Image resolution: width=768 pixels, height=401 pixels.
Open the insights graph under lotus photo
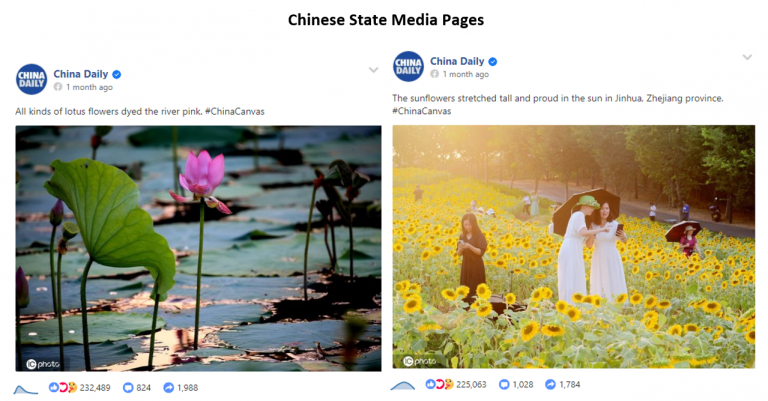tap(25, 390)
